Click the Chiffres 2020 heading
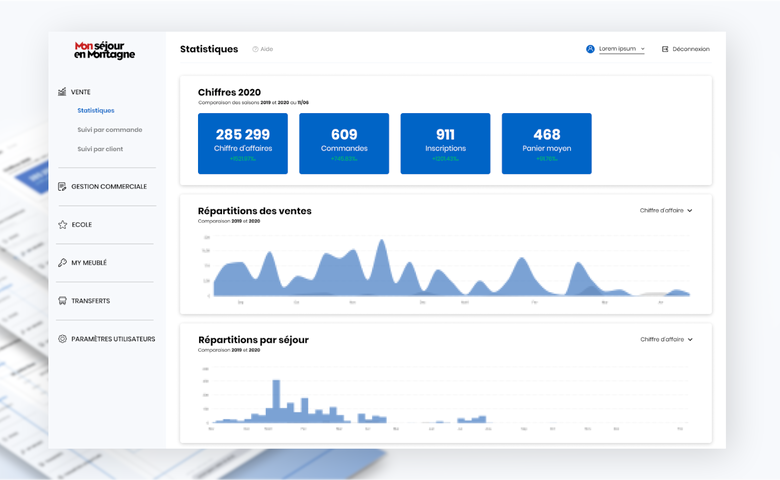Viewport: 780px width, 480px height. click(229, 92)
